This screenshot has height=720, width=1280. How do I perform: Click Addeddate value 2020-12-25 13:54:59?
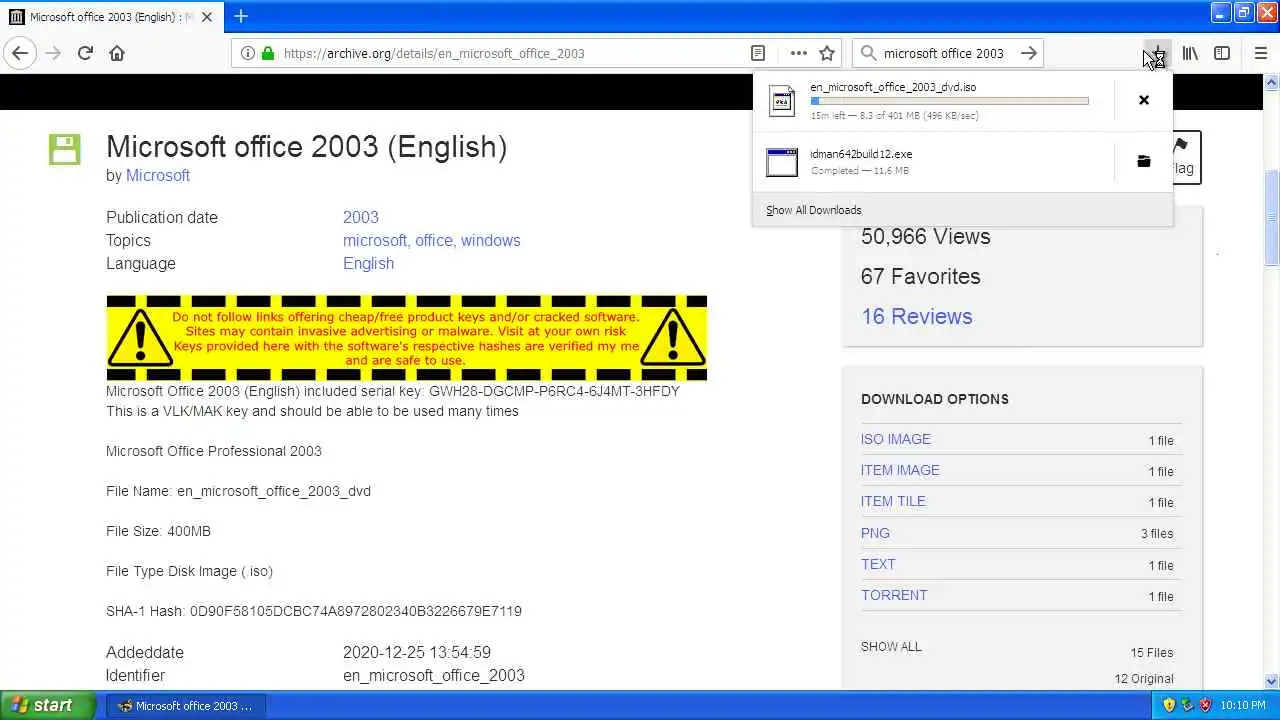tap(417, 652)
